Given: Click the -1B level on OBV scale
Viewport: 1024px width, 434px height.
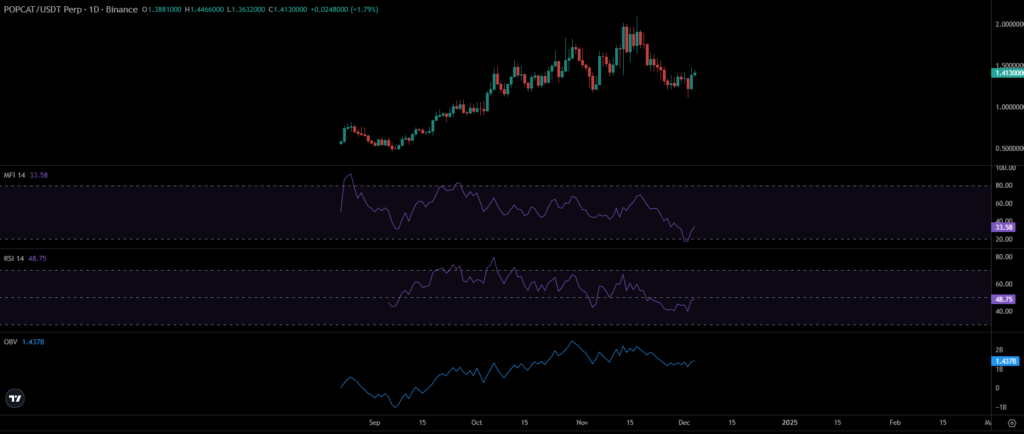Looking at the screenshot, I should [999, 407].
